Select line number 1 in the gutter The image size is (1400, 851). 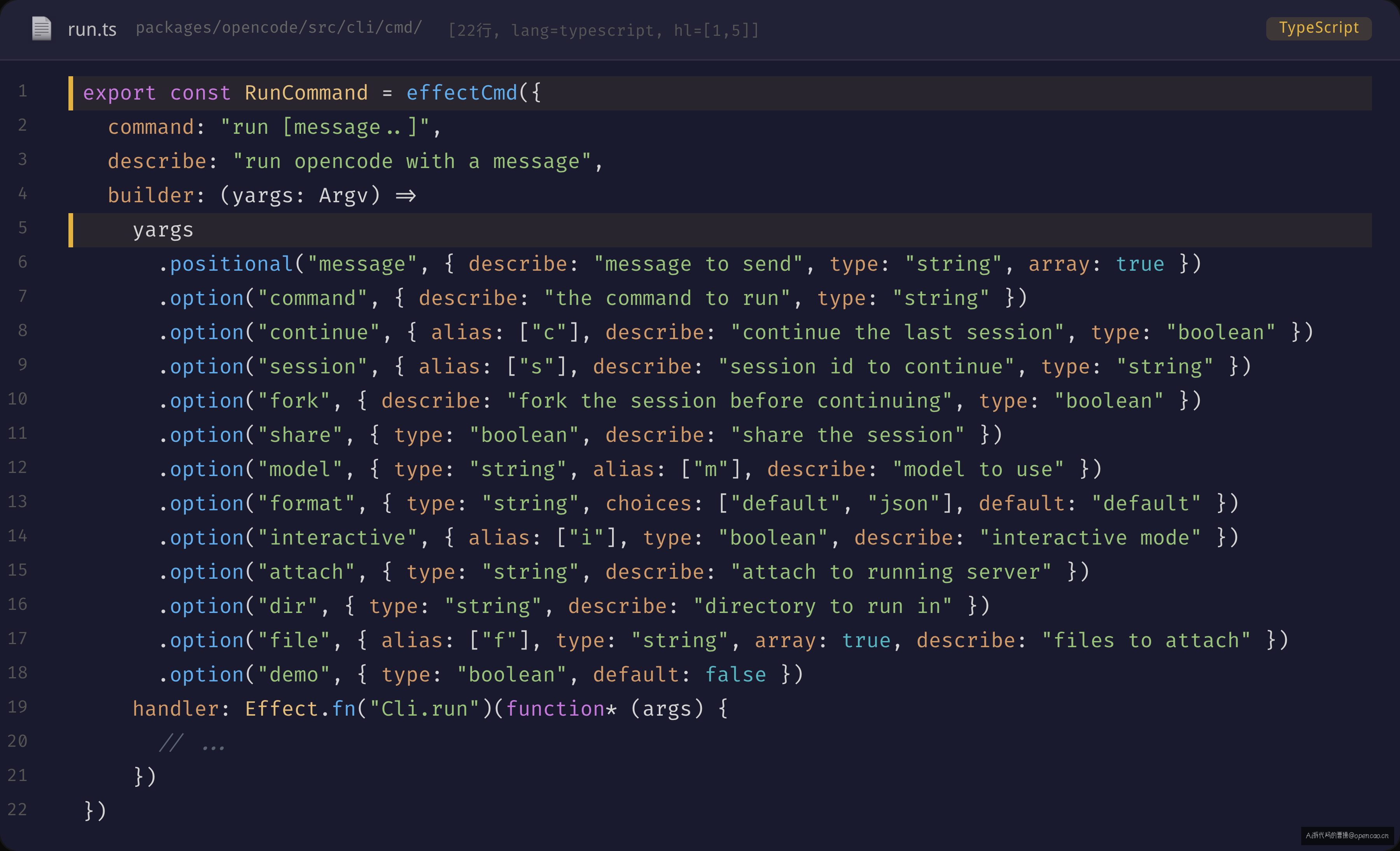click(x=22, y=91)
